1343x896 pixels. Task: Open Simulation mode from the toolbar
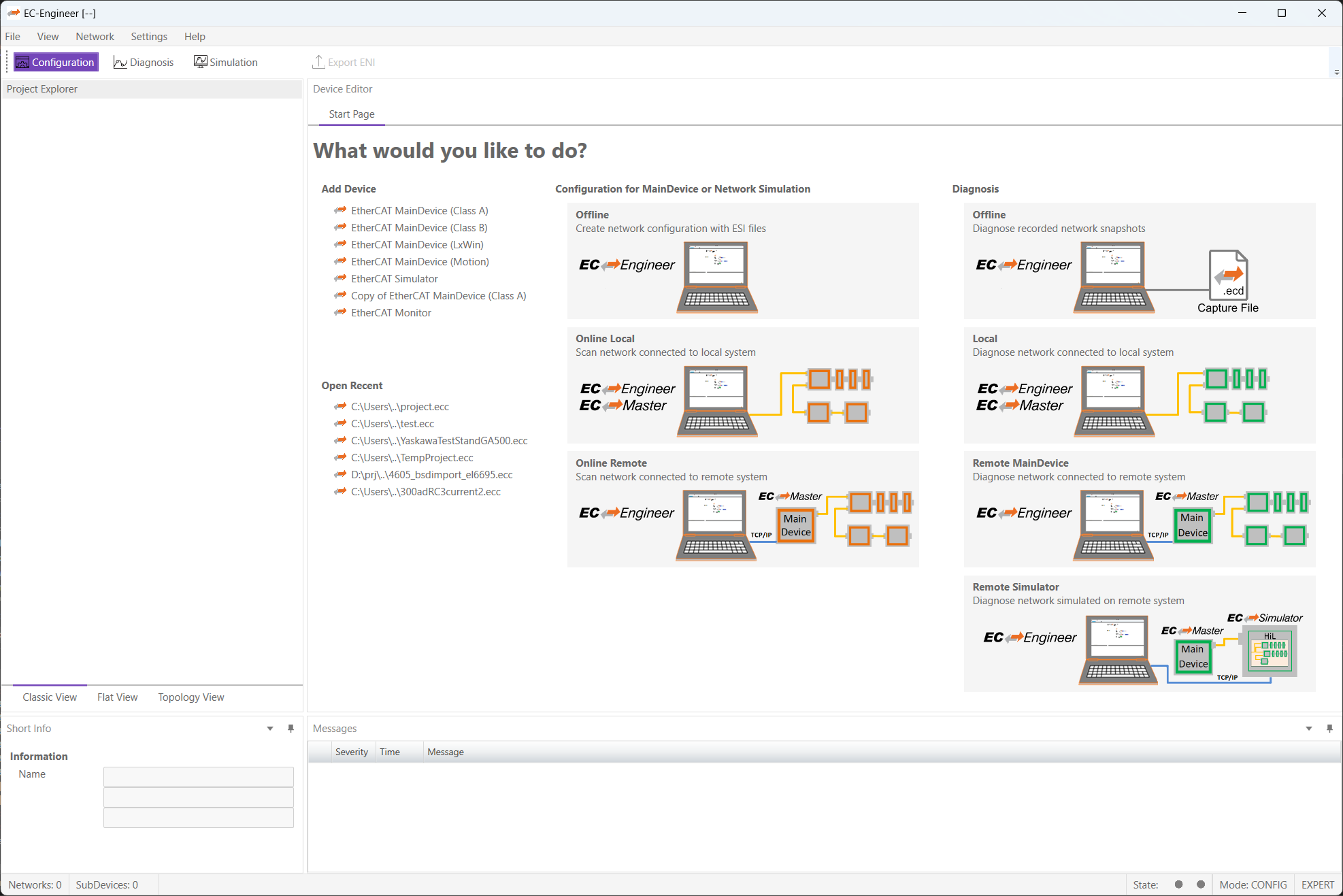(x=201, y=62)
